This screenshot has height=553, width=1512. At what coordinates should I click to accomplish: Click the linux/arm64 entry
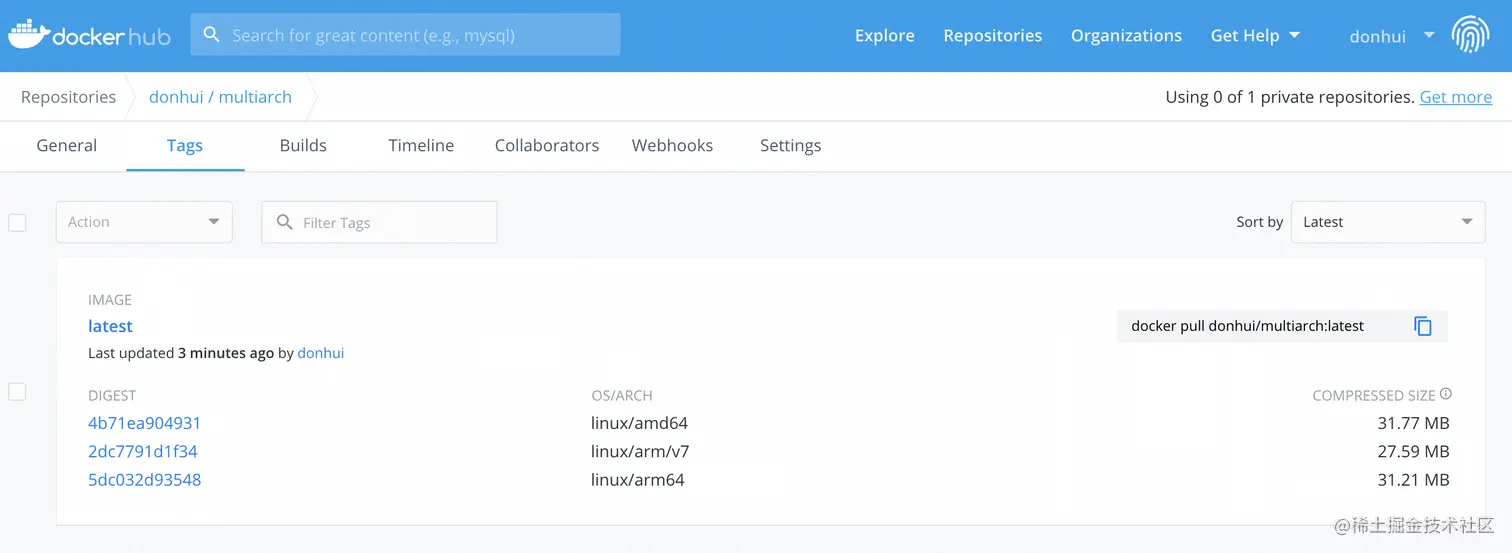point(638,479)
